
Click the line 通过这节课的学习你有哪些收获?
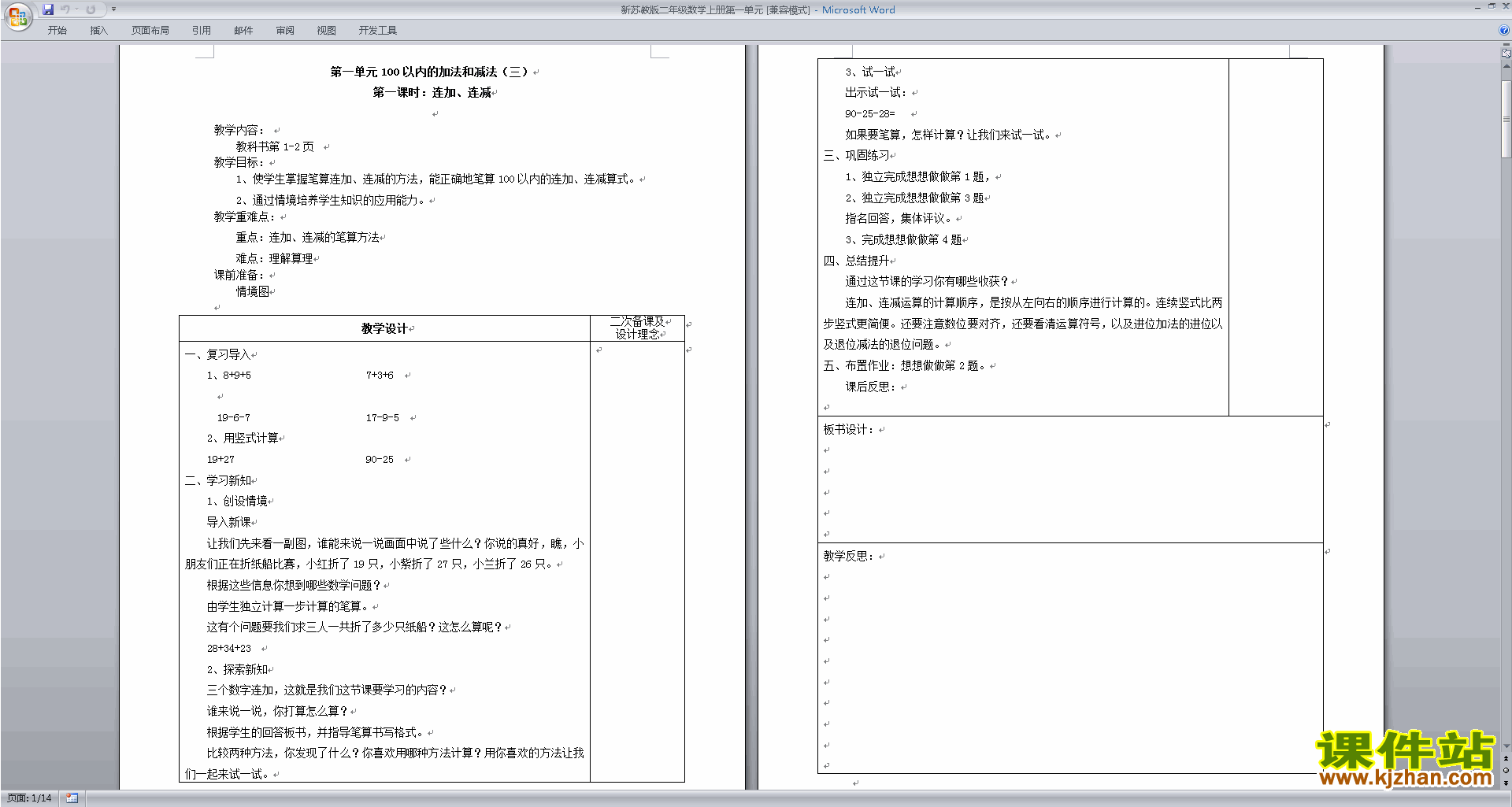(927, 281)
